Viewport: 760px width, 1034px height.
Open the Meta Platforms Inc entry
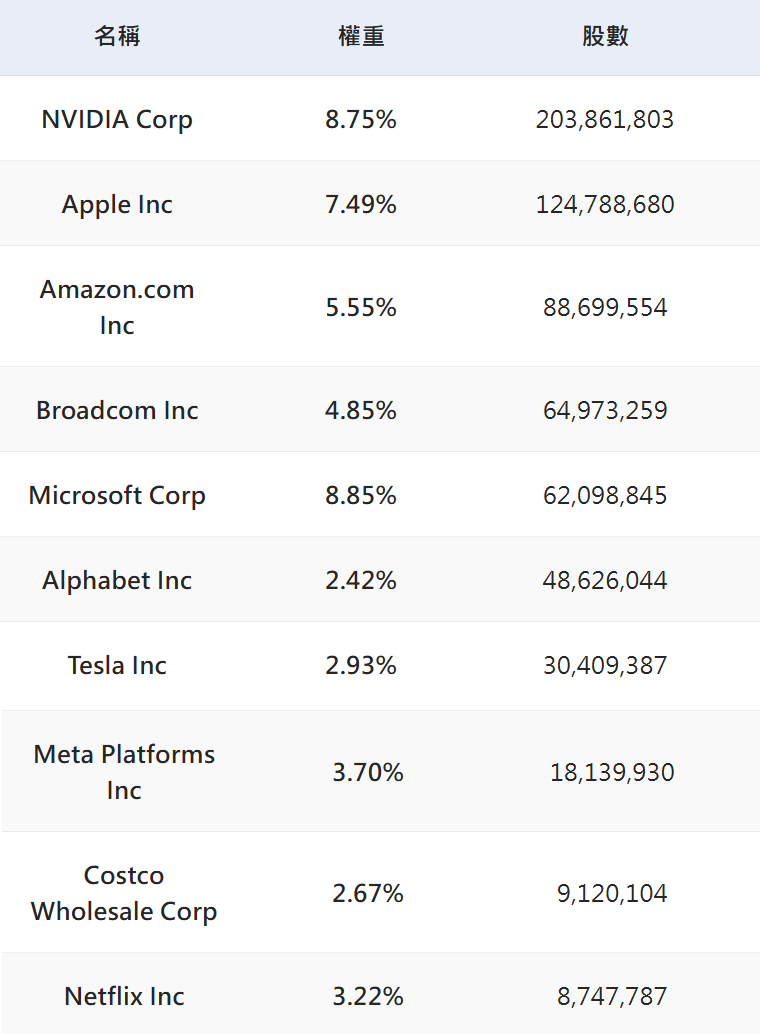124,772
